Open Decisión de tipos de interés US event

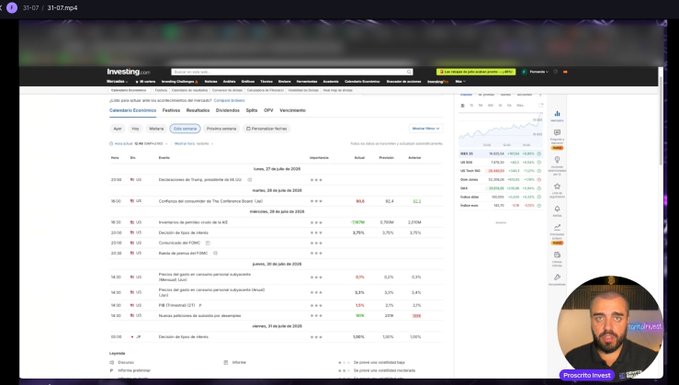[x=184, y=233]
